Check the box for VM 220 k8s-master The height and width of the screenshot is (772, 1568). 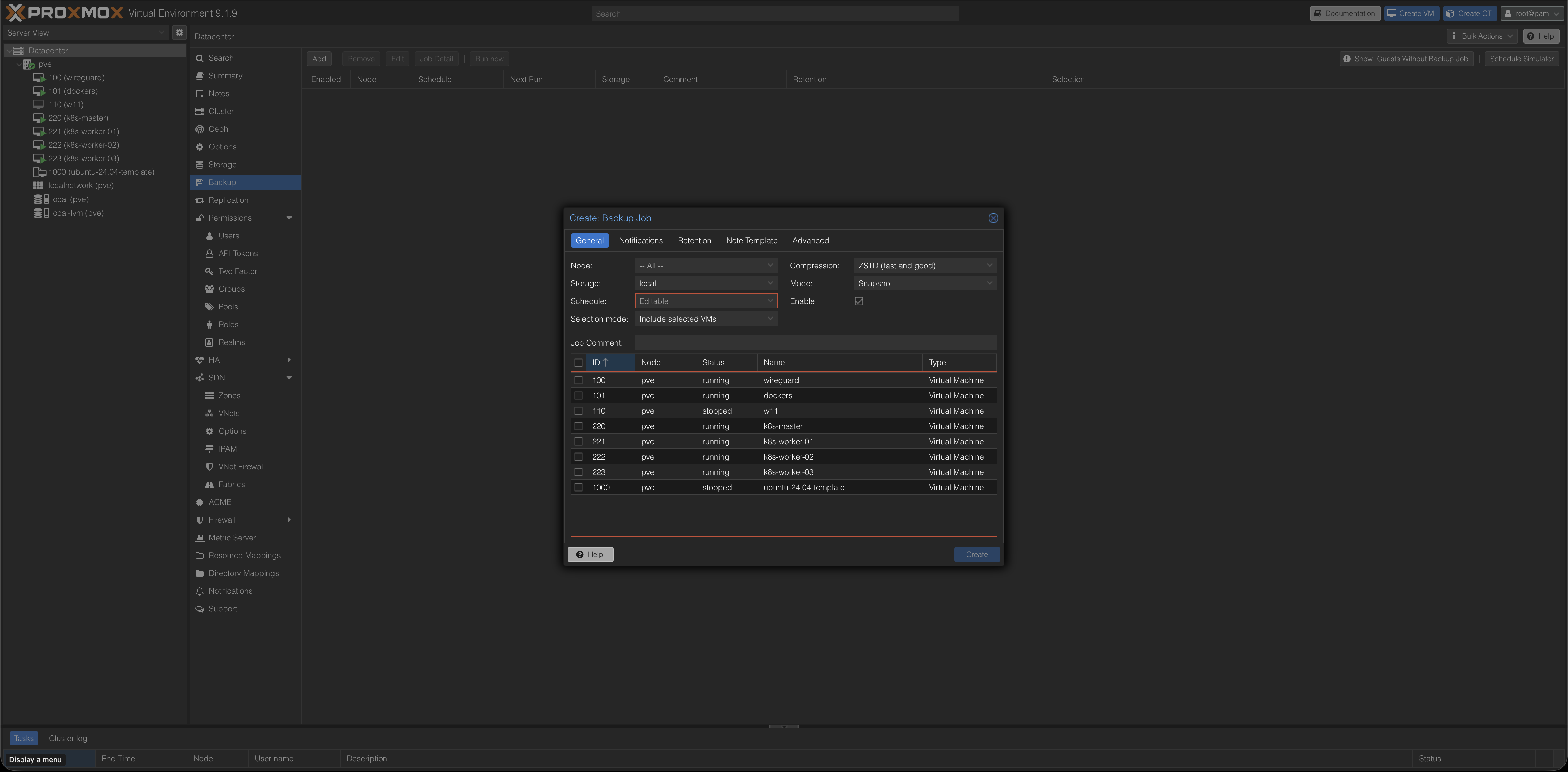[x=578, y=426]
